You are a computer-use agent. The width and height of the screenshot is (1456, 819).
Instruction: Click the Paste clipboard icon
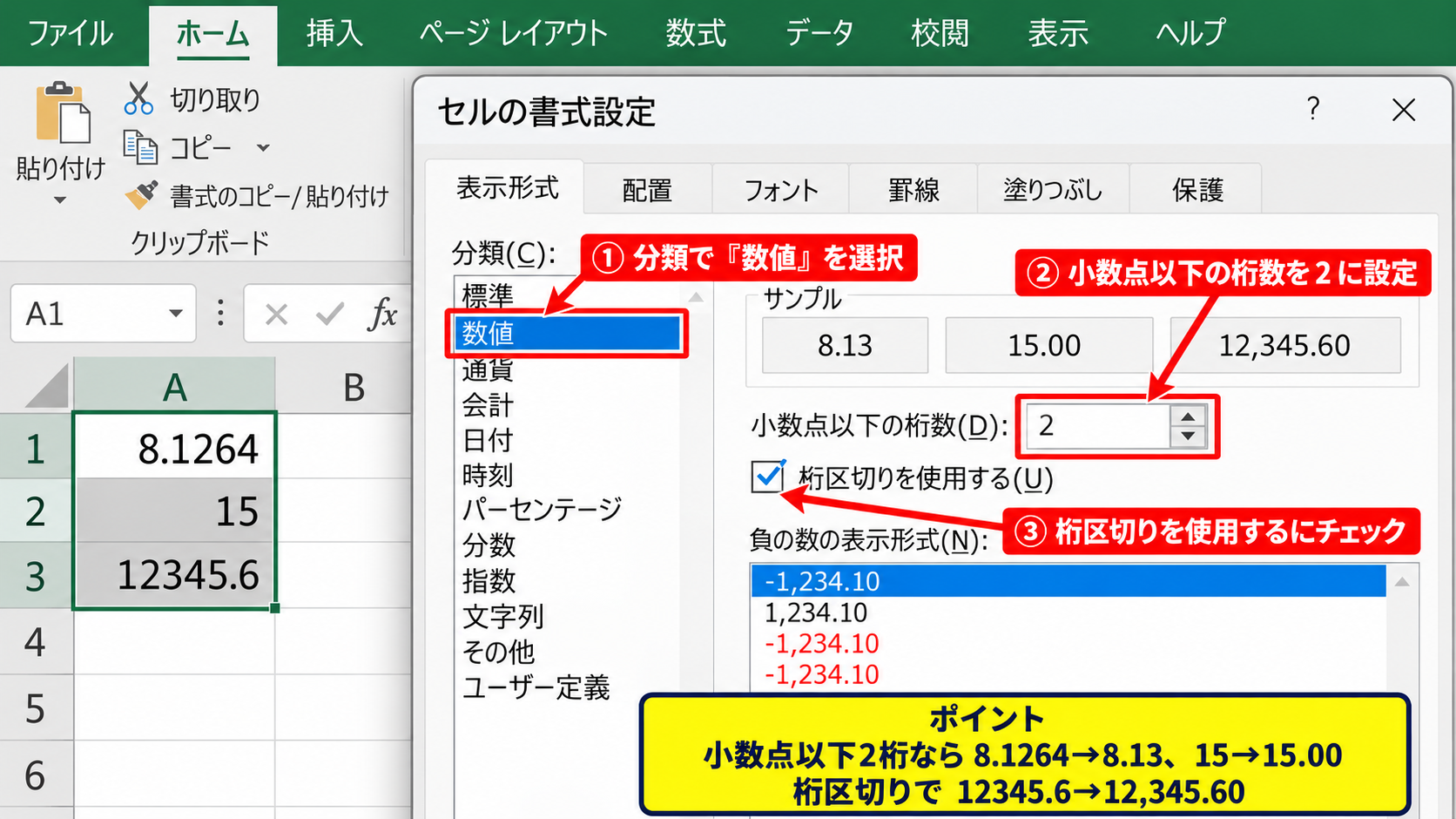(x=62, y=112)
